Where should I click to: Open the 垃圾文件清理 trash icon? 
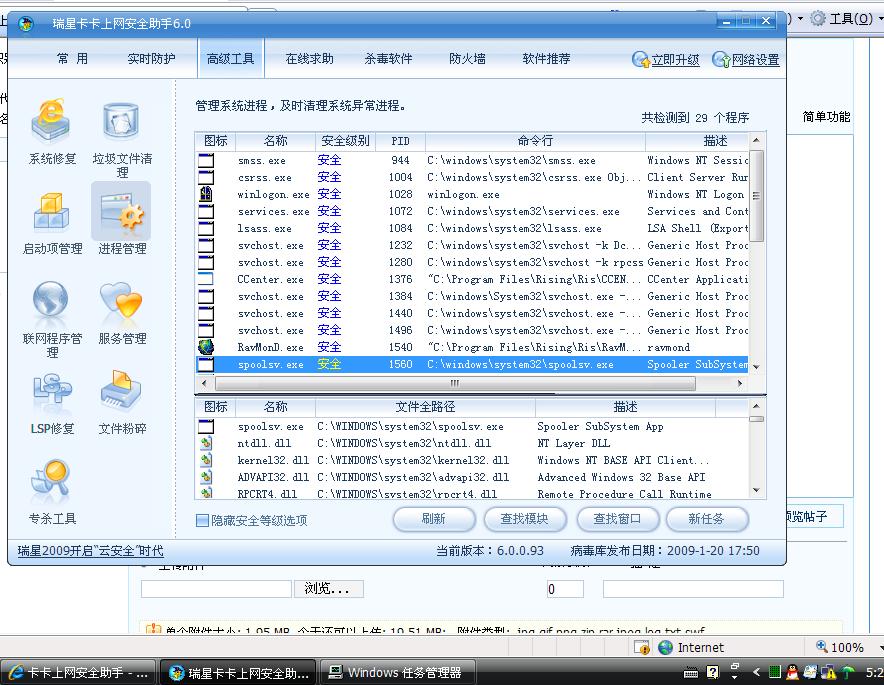tap(121, 121)
